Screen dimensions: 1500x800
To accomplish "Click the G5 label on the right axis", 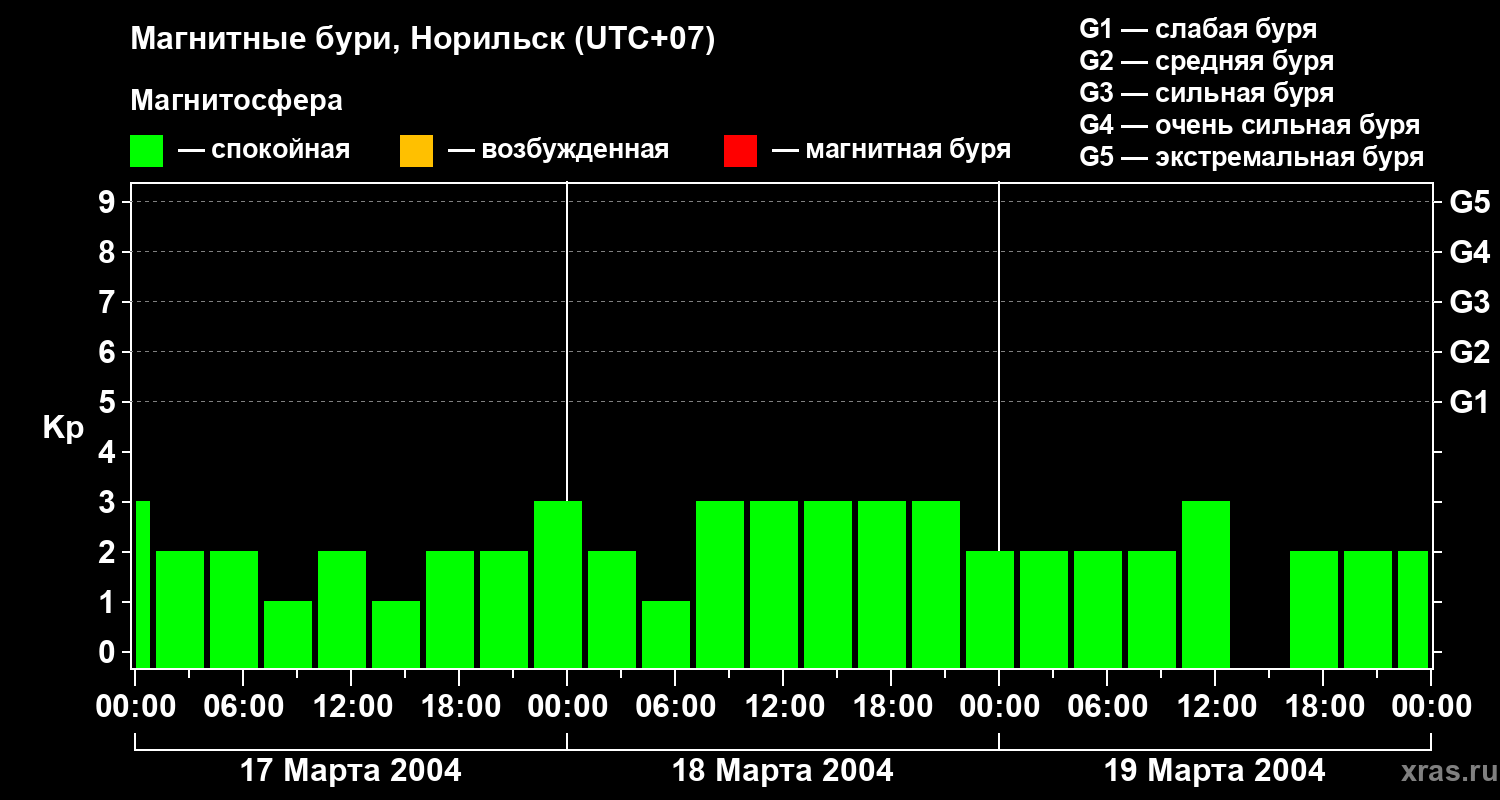I will tap(1470, 202).
